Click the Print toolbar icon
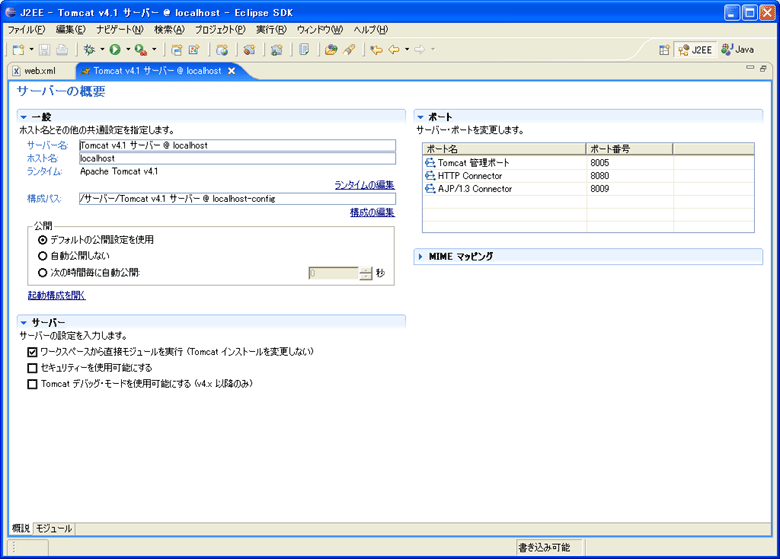 (62, 50)
